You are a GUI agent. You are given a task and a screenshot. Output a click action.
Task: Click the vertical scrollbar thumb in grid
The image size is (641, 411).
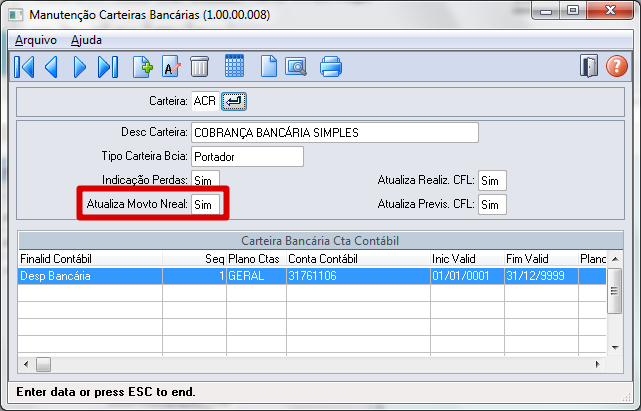(x=614, y=291)
